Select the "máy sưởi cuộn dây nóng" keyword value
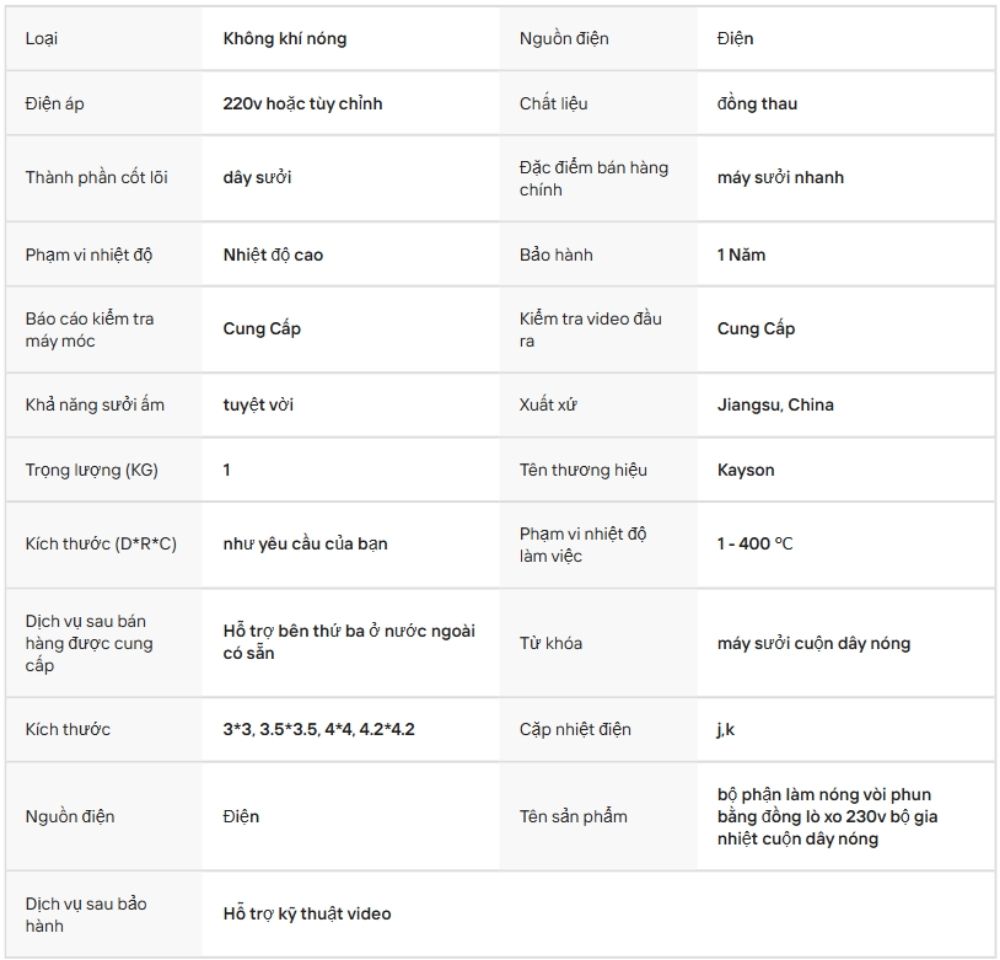1000x960 pixels. pos(813,643)
